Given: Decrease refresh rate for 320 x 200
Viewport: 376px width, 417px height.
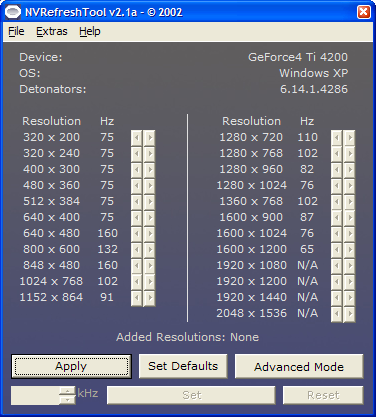Looking at the screenshot, I should pos(137,138).
